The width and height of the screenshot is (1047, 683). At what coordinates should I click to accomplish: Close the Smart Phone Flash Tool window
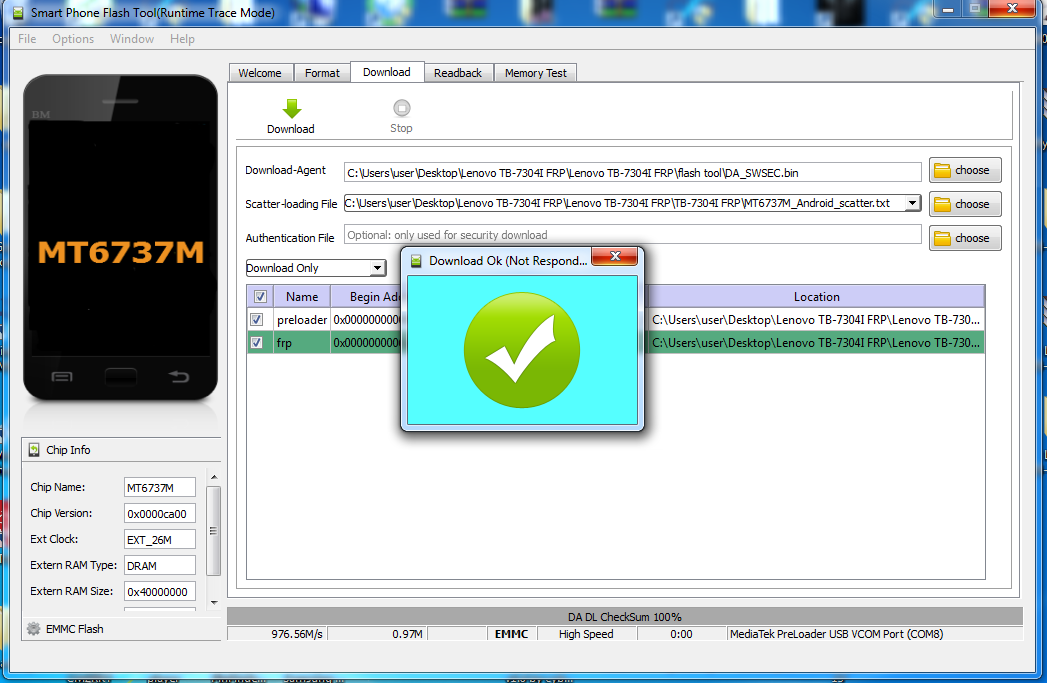(x=1012, y=9)
